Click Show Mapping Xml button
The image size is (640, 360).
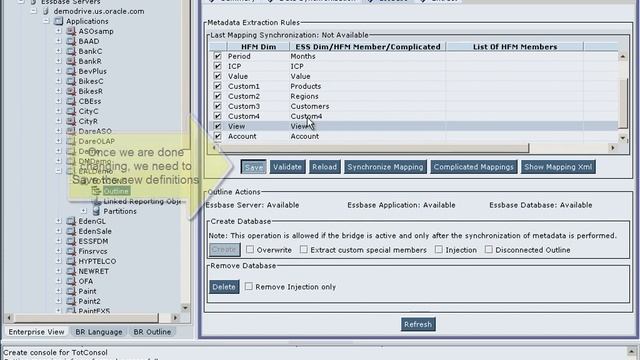coord(558,167)
